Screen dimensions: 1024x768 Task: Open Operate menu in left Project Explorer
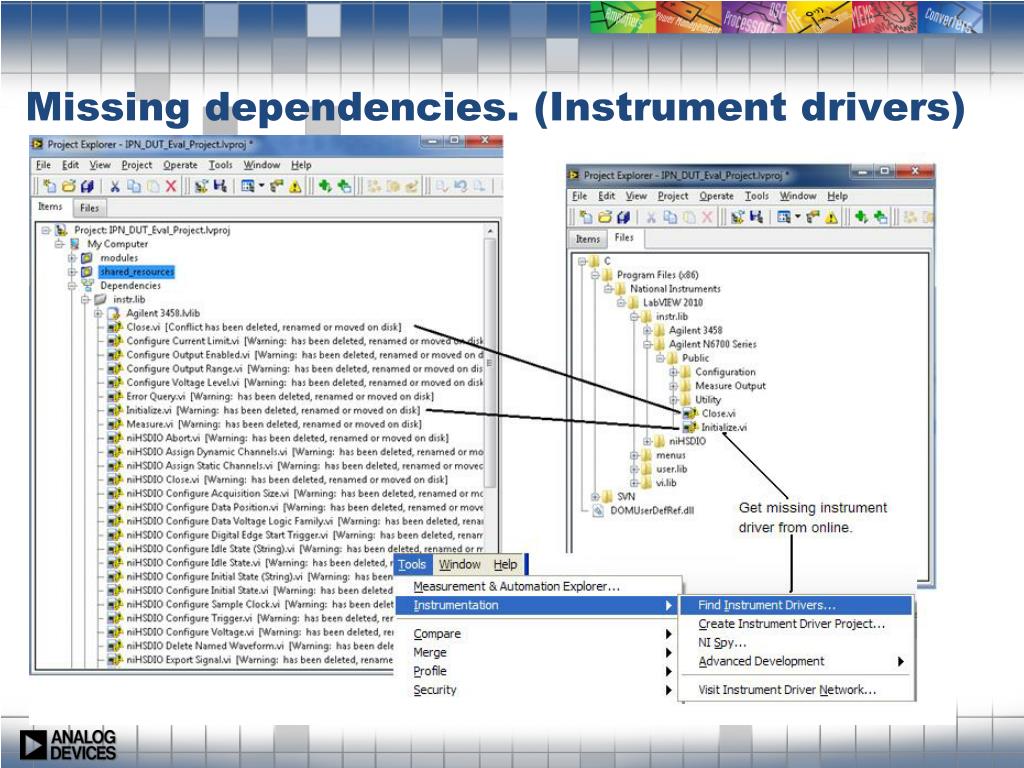pyautogui.click(x=180, y=165)
